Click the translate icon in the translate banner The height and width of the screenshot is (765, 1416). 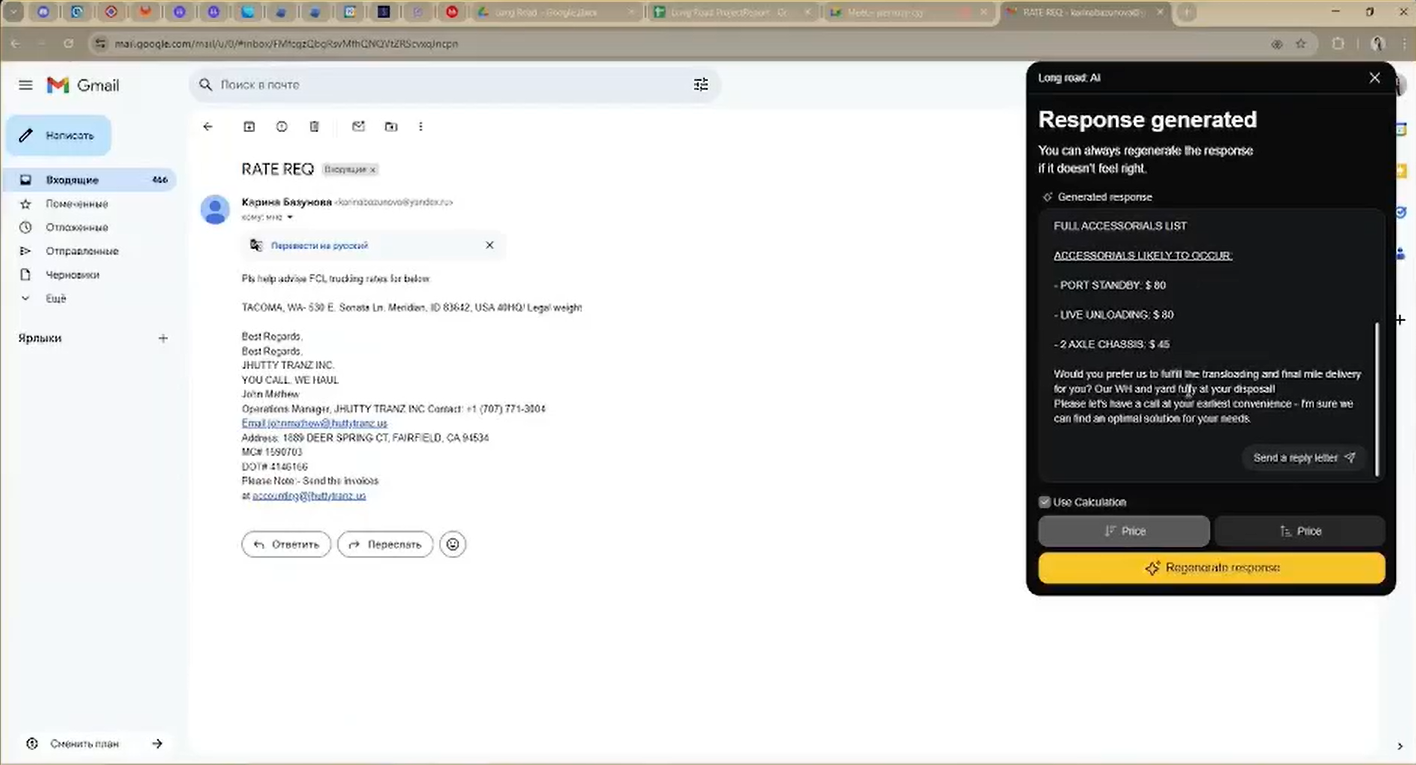(x=256, y=245)
